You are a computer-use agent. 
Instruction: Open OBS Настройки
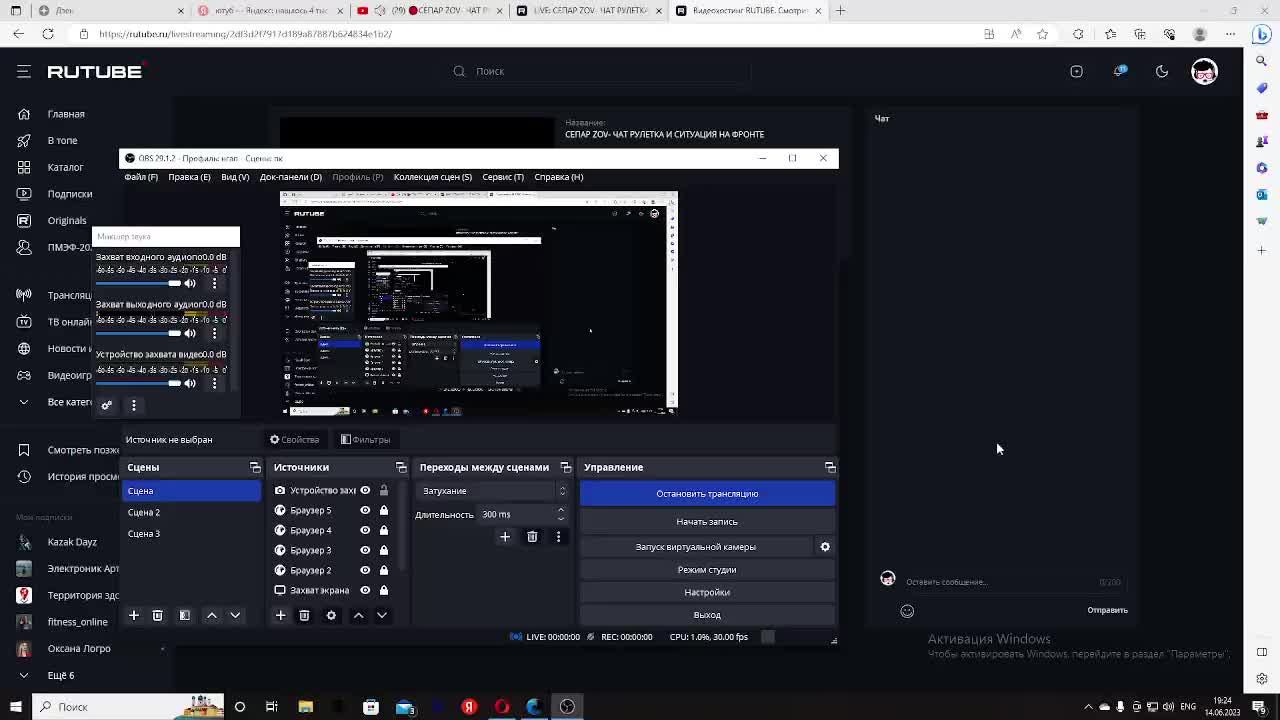point(707,592)
